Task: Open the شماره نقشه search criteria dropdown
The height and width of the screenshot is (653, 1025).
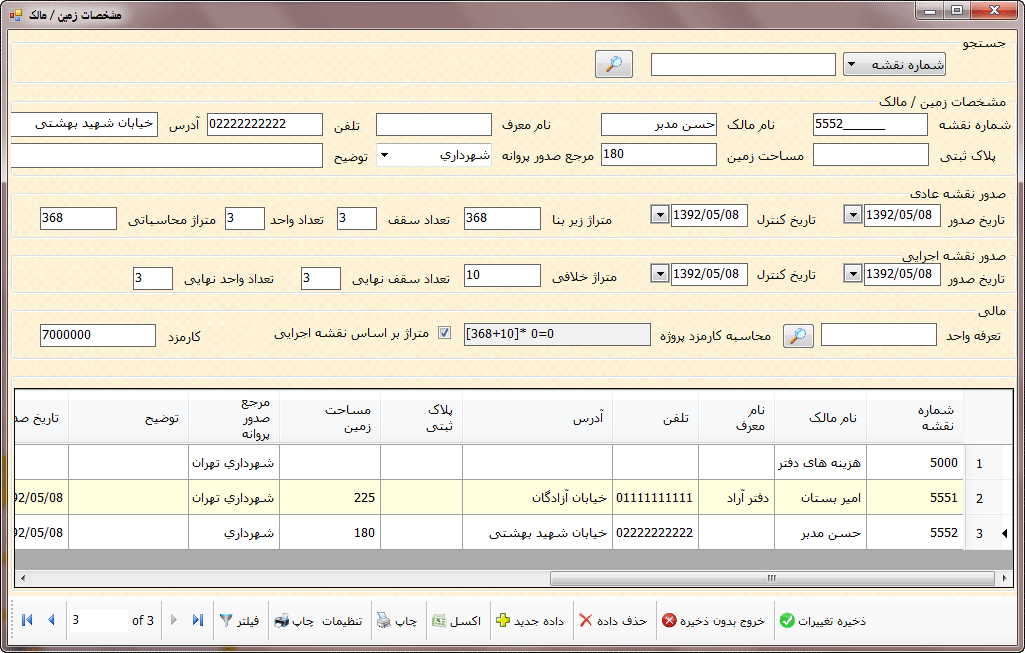Action: pyautogui.click(x=894, y=65)
